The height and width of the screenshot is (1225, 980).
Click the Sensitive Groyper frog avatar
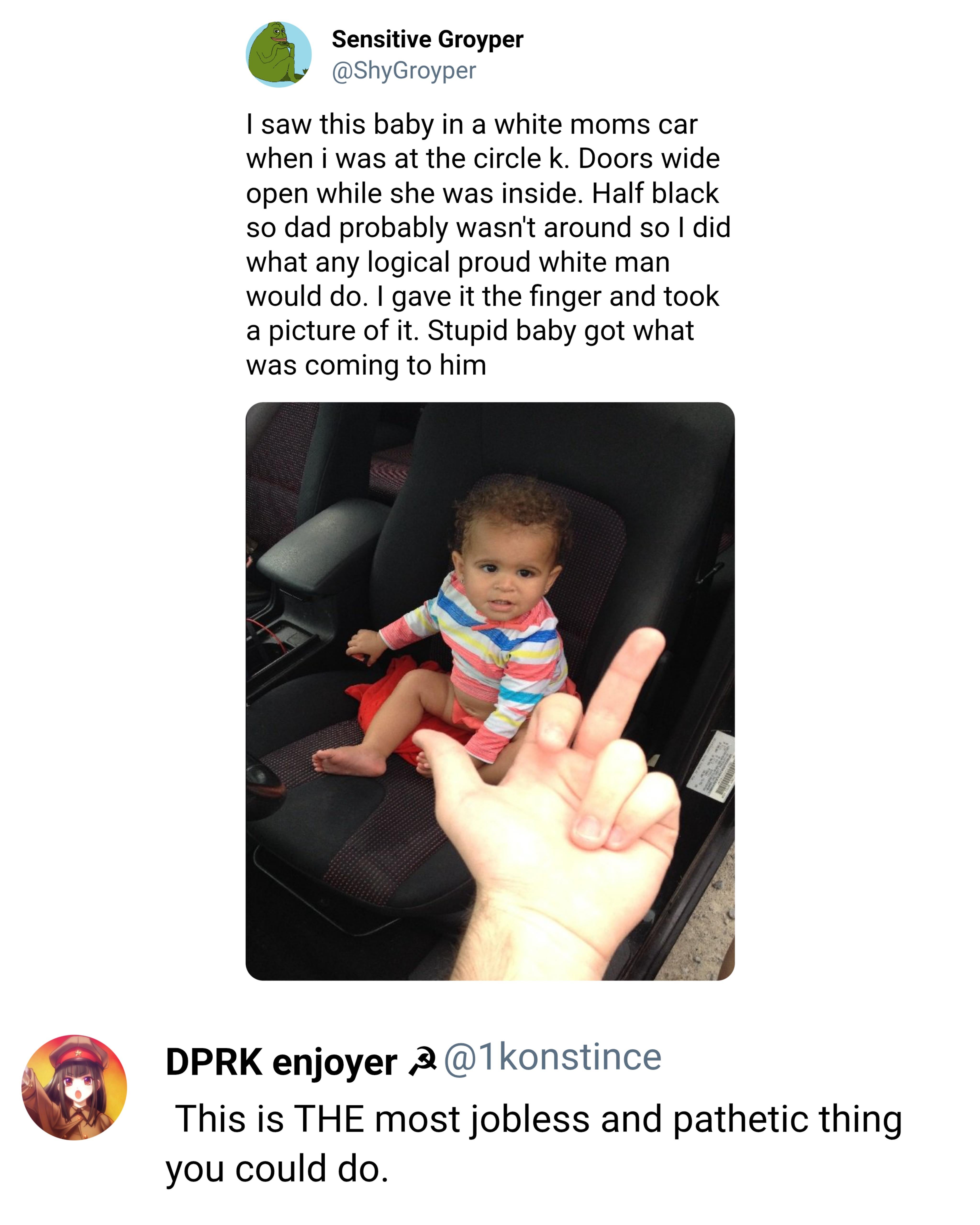pos(278,55)
